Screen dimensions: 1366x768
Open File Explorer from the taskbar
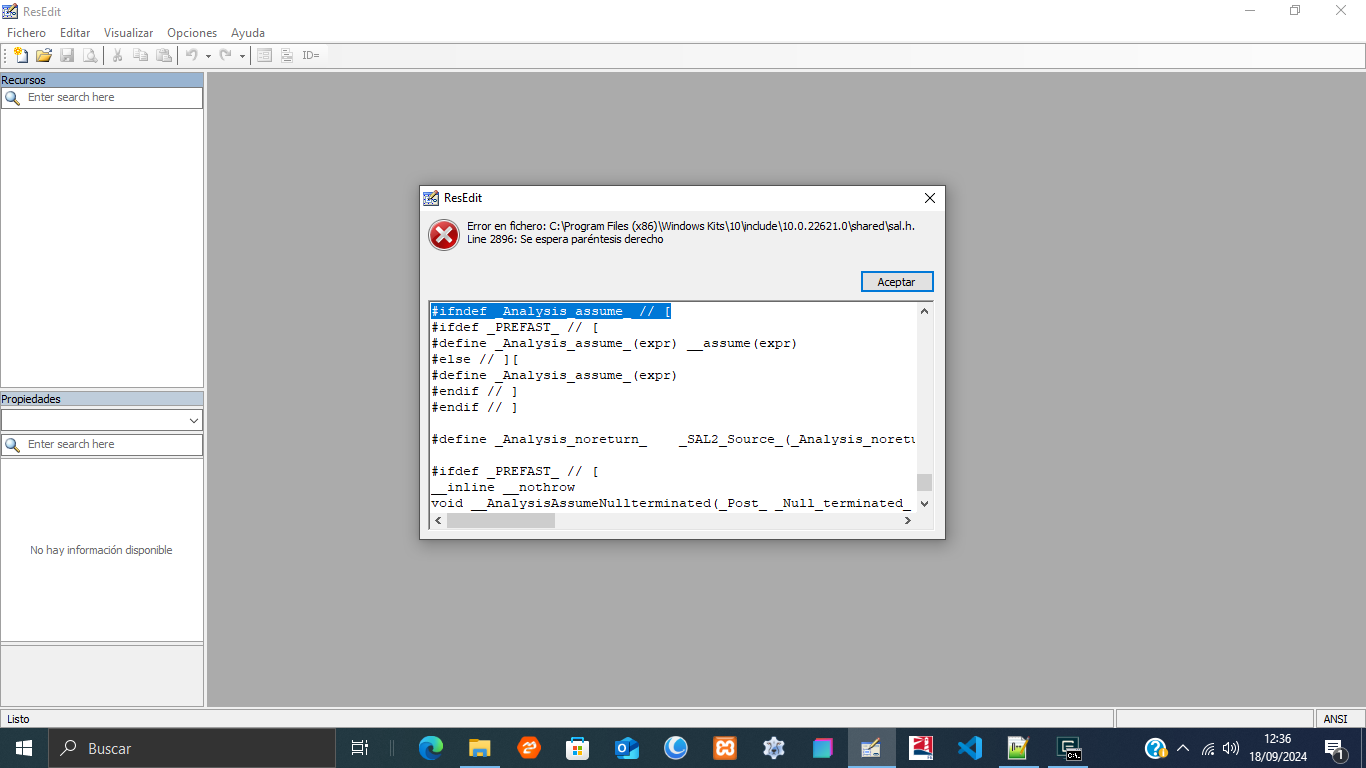pos(480,748)
